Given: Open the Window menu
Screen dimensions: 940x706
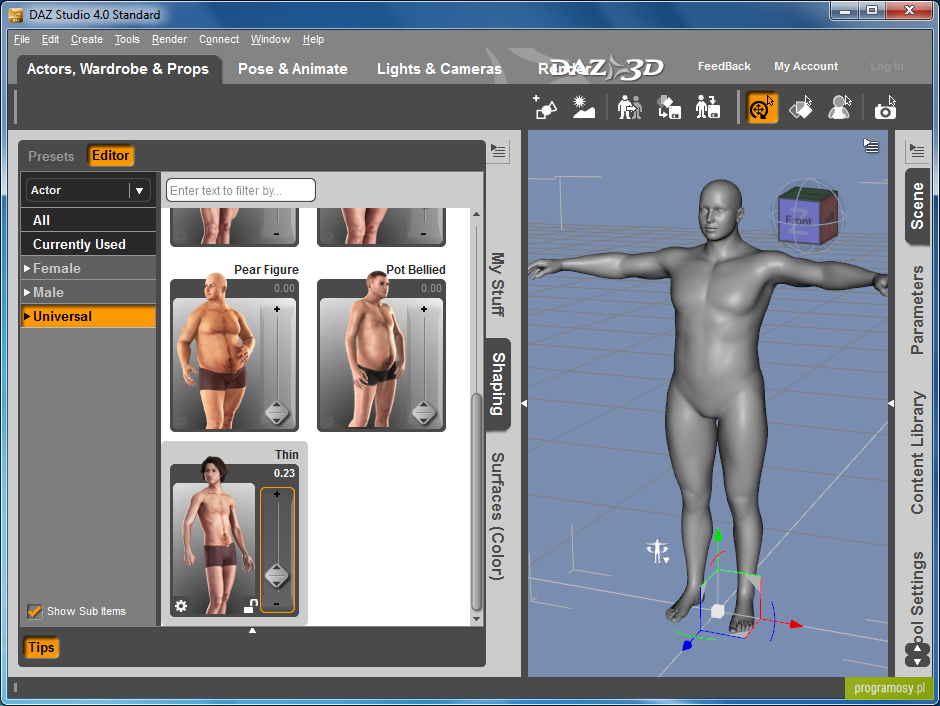Looking at the screenshot, I should pos(270,40).
